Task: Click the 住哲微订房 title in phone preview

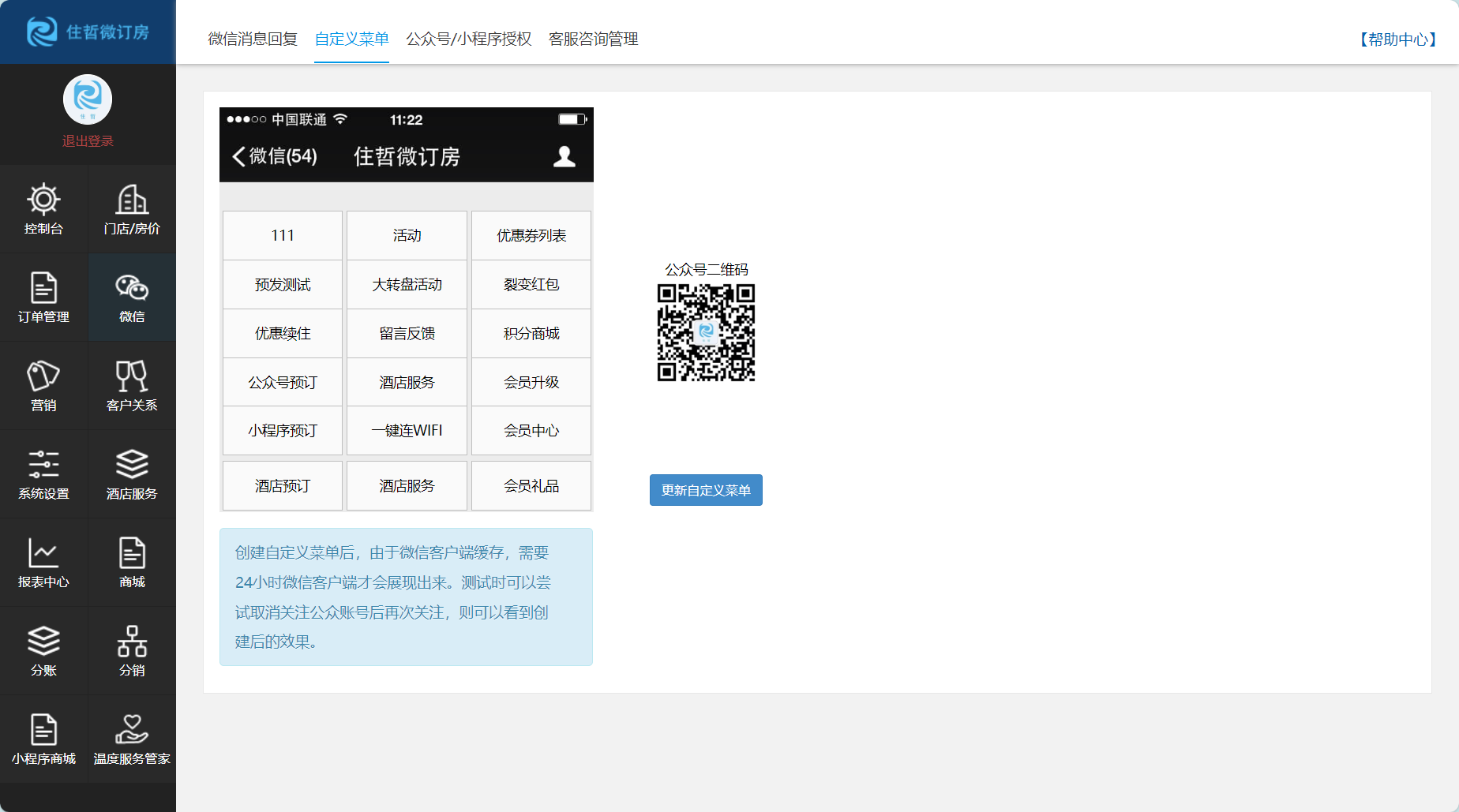Action: [407, 156]
